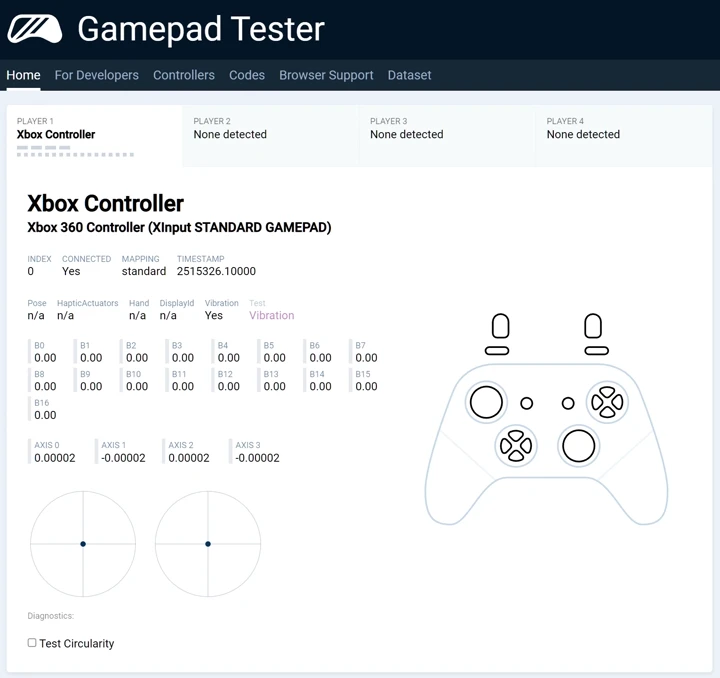Screen dimensions: 720x678
Task: Click the left bumper on controller diagram
Action: click(x=497, y=351)
